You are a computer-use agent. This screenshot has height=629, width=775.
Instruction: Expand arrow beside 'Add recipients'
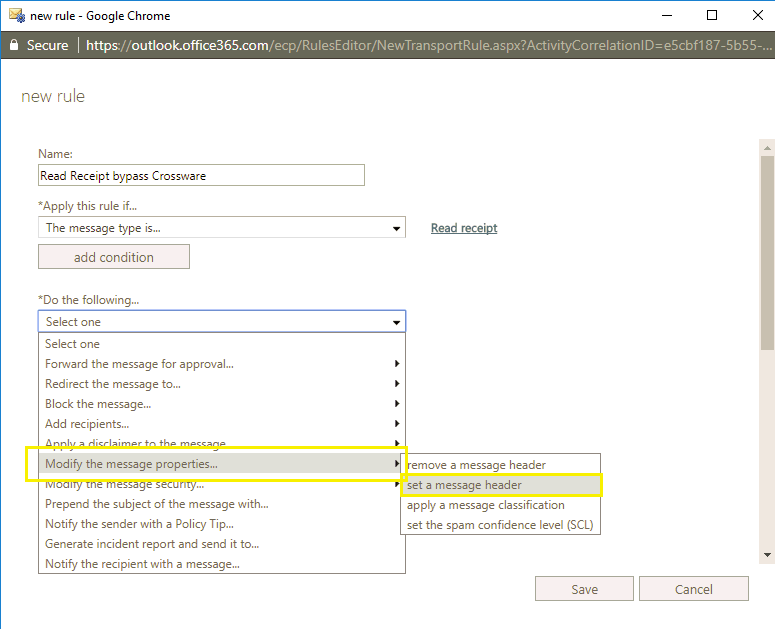396,423
